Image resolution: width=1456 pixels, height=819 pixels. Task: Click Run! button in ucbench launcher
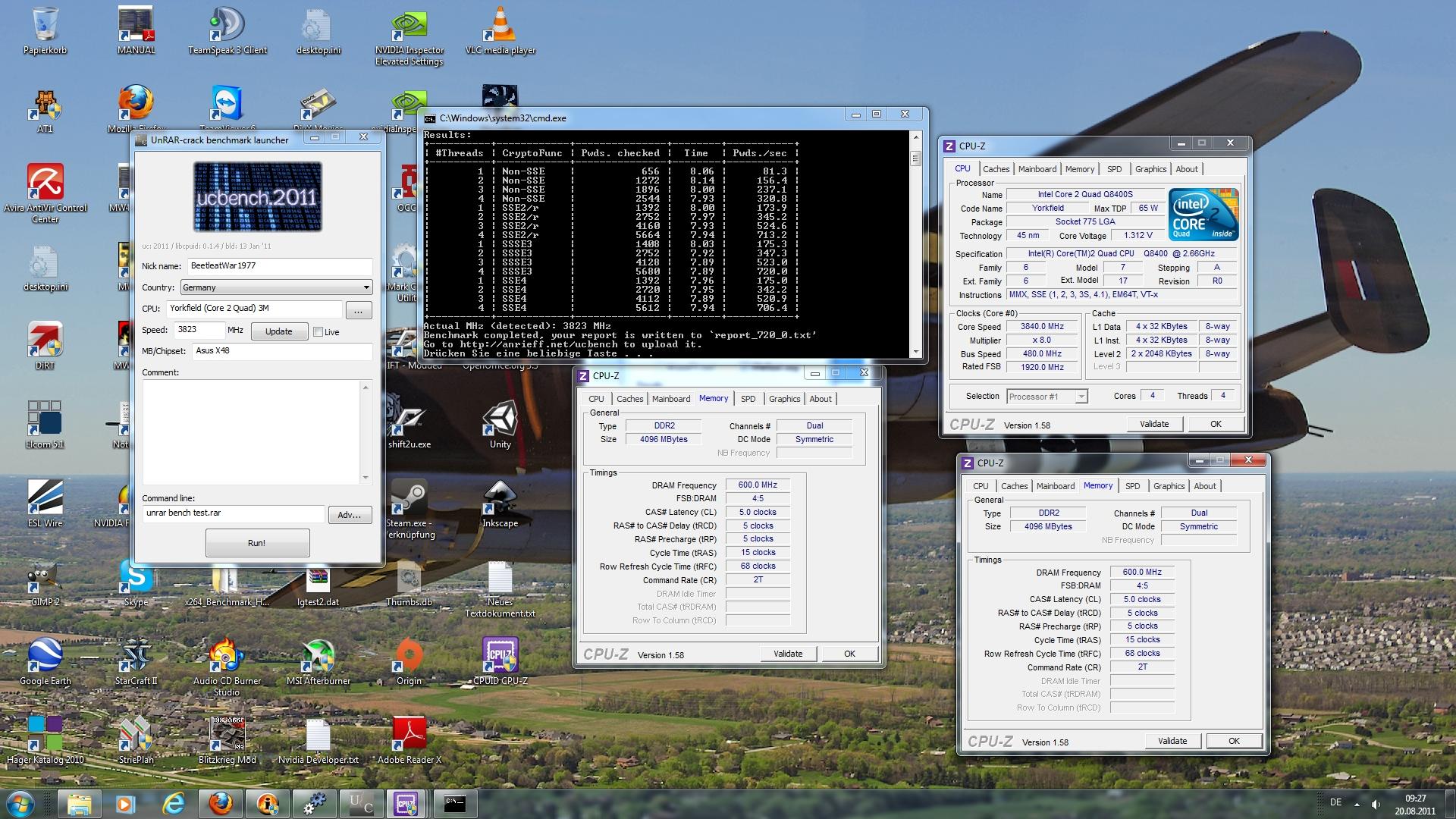[257, 543]
